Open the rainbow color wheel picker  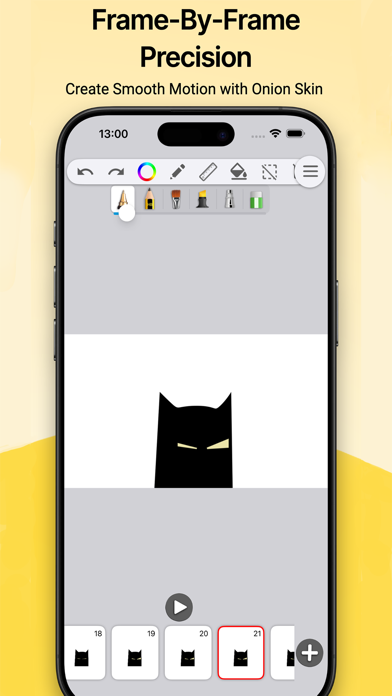(x=147, y=172)
